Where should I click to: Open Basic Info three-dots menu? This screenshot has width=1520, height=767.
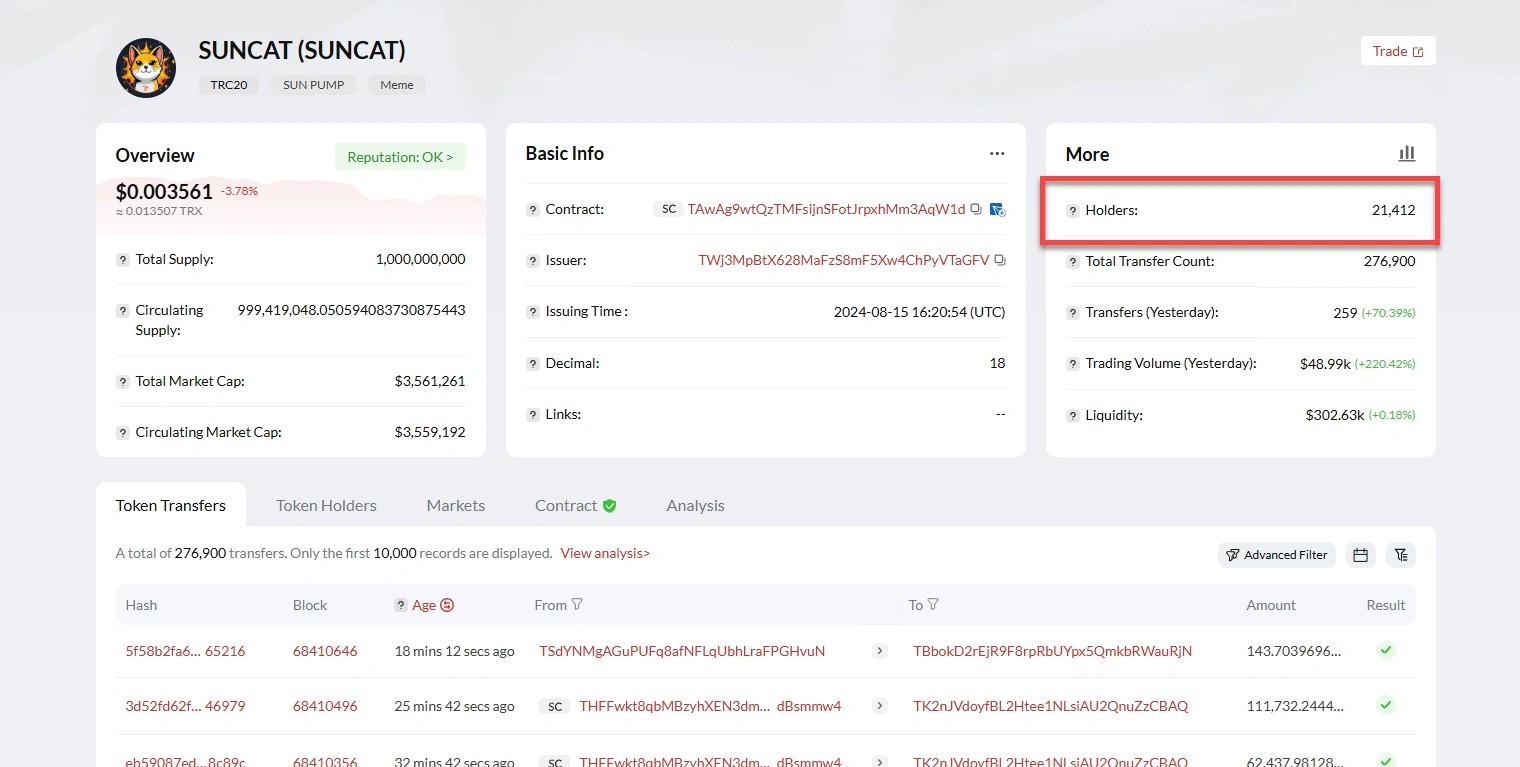tap(996, 153)
